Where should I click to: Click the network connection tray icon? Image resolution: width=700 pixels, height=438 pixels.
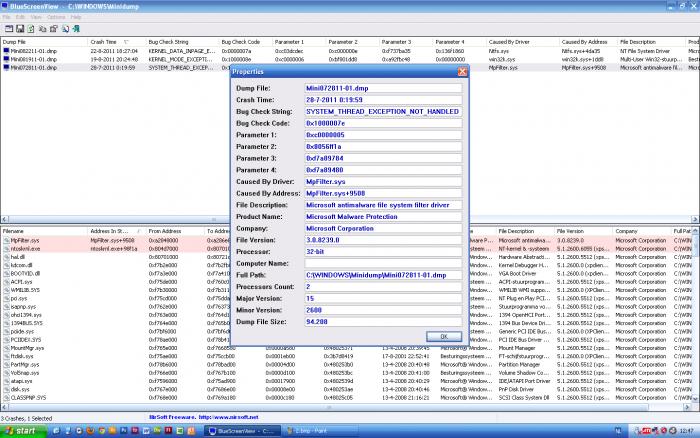coord(655,431)
